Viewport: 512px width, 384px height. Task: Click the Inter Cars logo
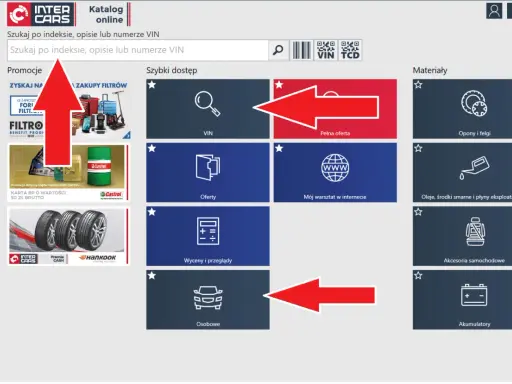coord(41,14)
